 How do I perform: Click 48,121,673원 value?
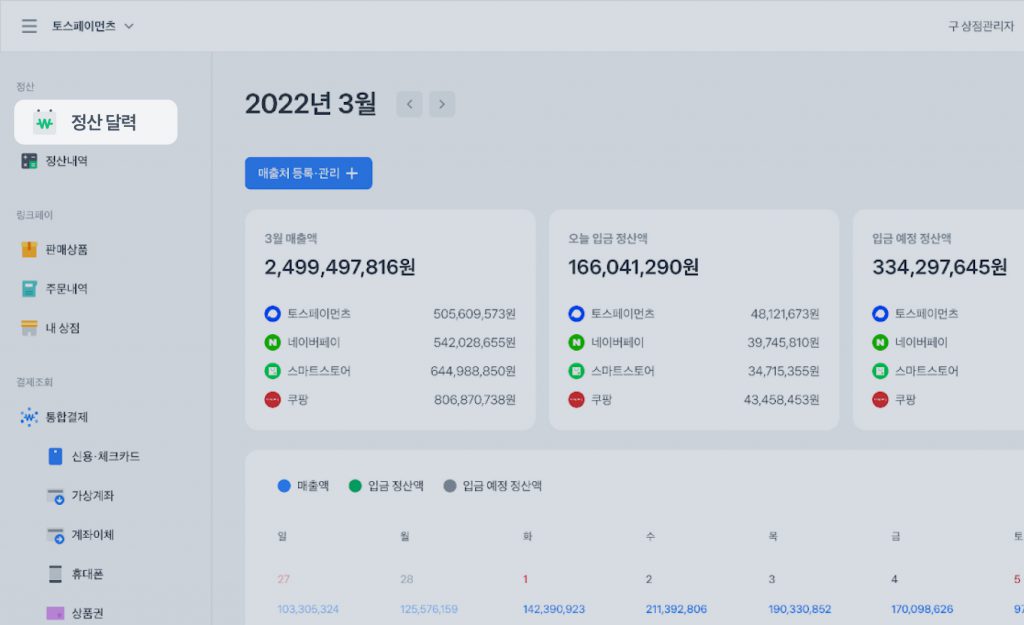pos(785,314)
